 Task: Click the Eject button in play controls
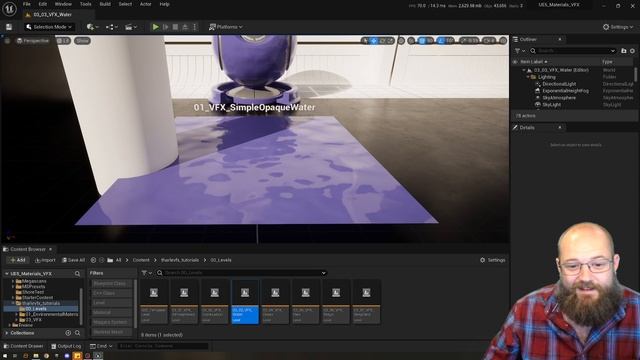click(185, 27)
